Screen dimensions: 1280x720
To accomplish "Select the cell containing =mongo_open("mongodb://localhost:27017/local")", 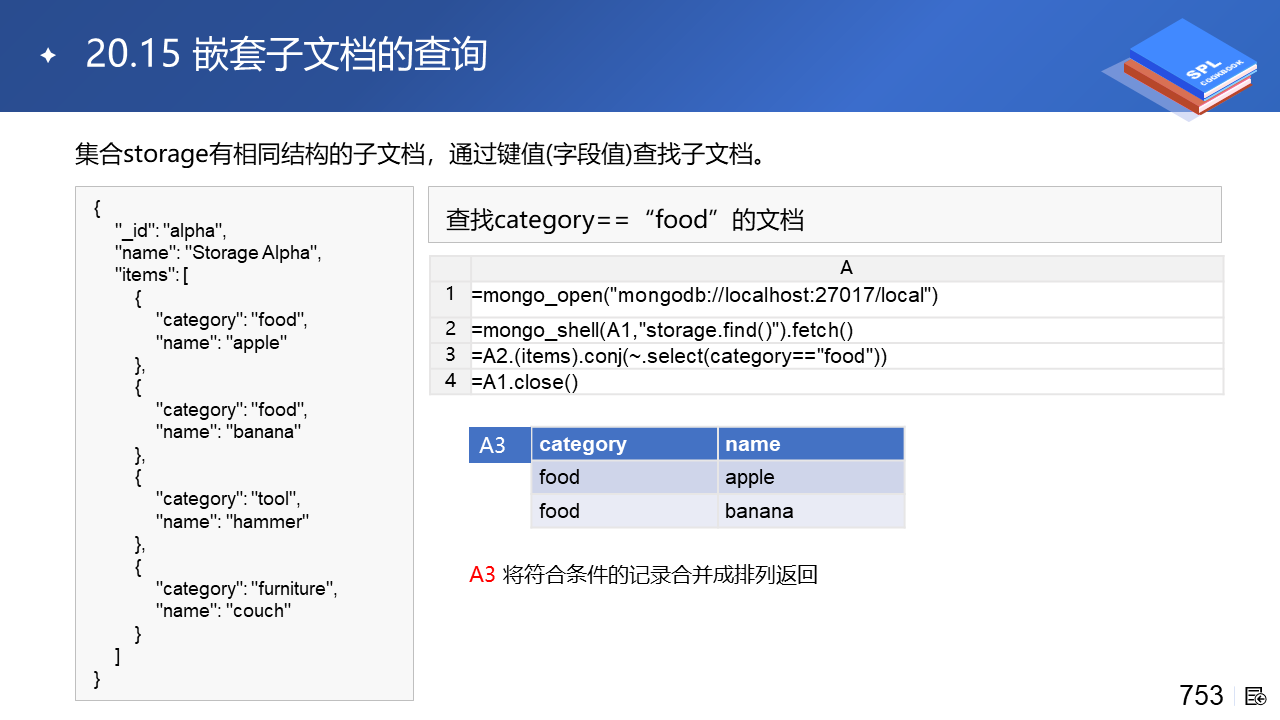I will pyautogui.click(x=847, y=299).
